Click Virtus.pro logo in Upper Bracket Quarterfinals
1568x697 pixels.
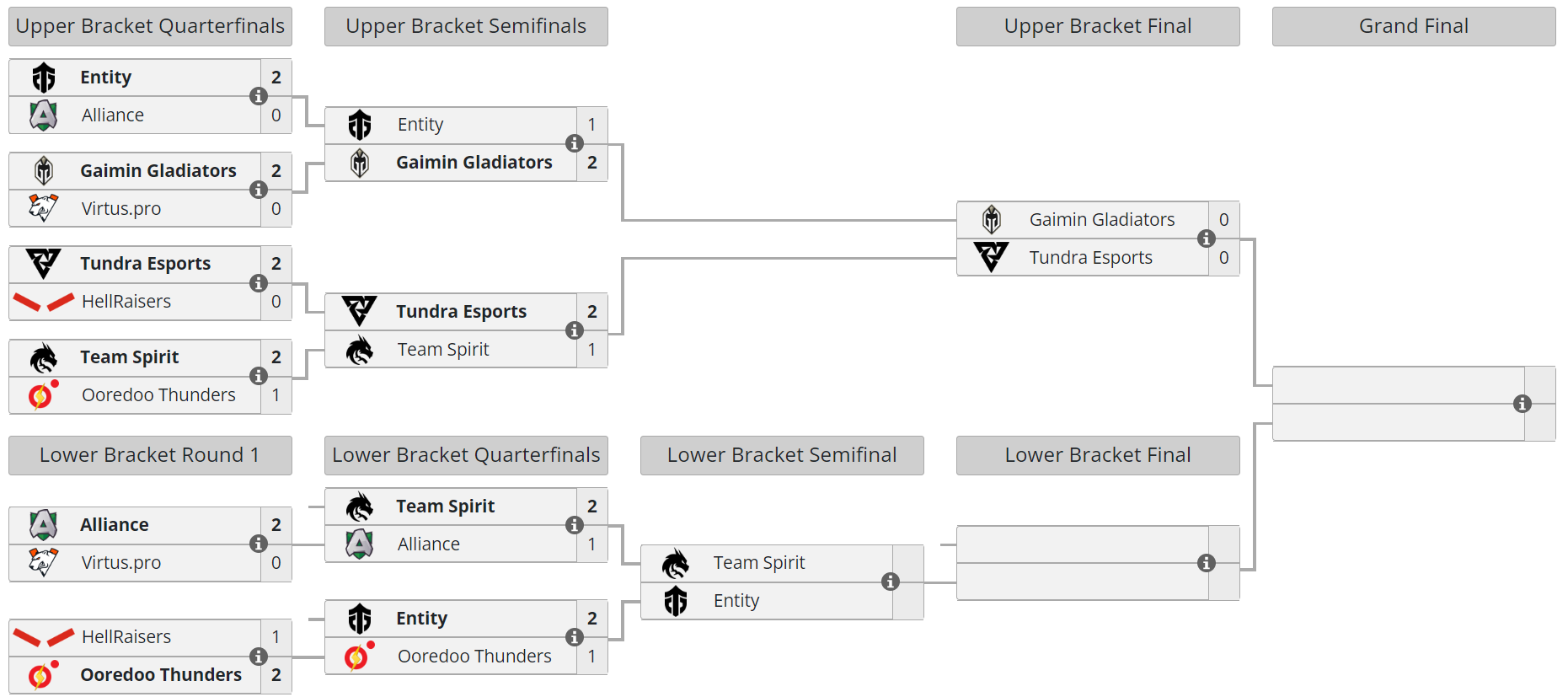[43, 208]
